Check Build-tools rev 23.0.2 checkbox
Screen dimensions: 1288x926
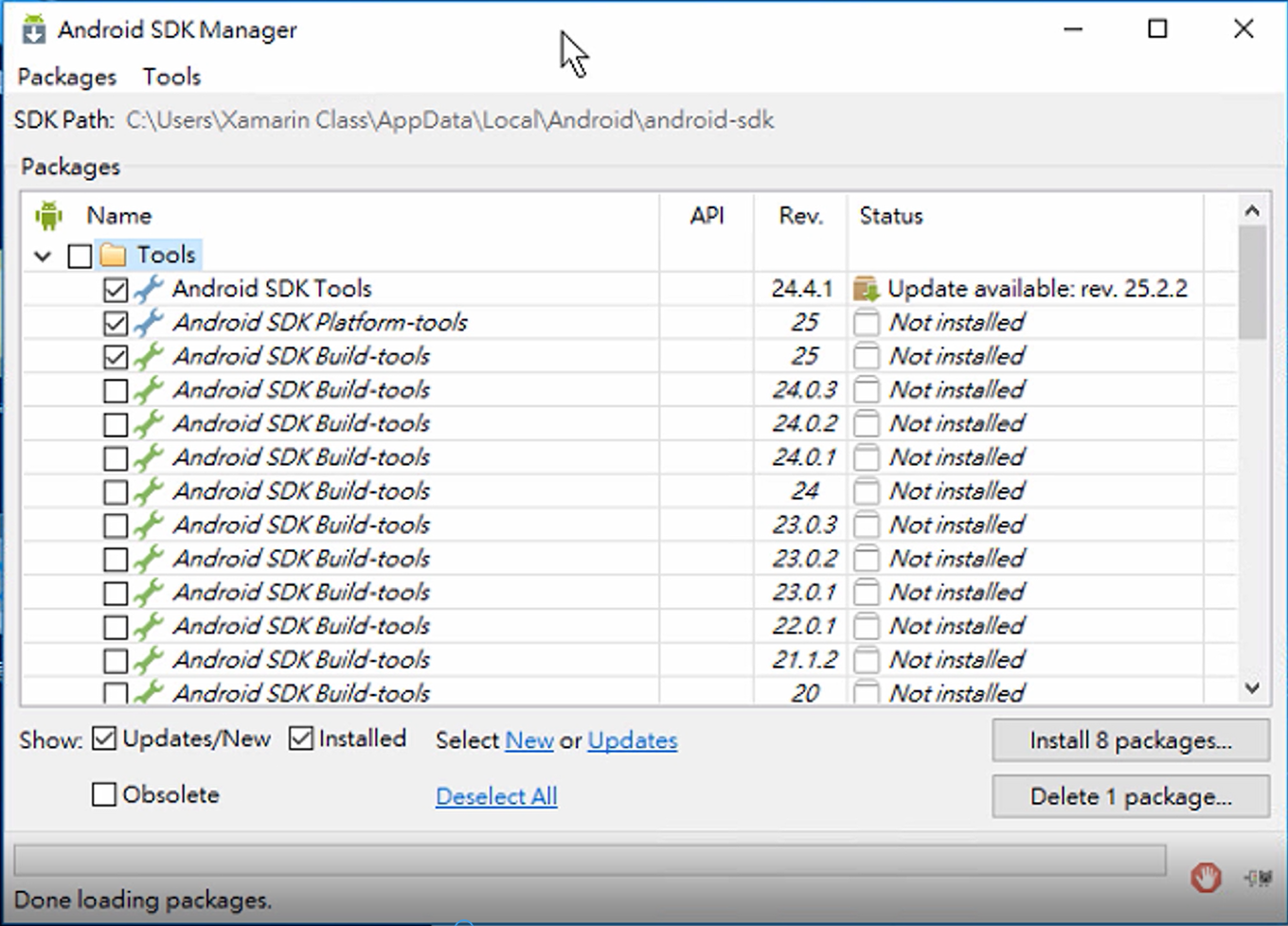[116, 560]
